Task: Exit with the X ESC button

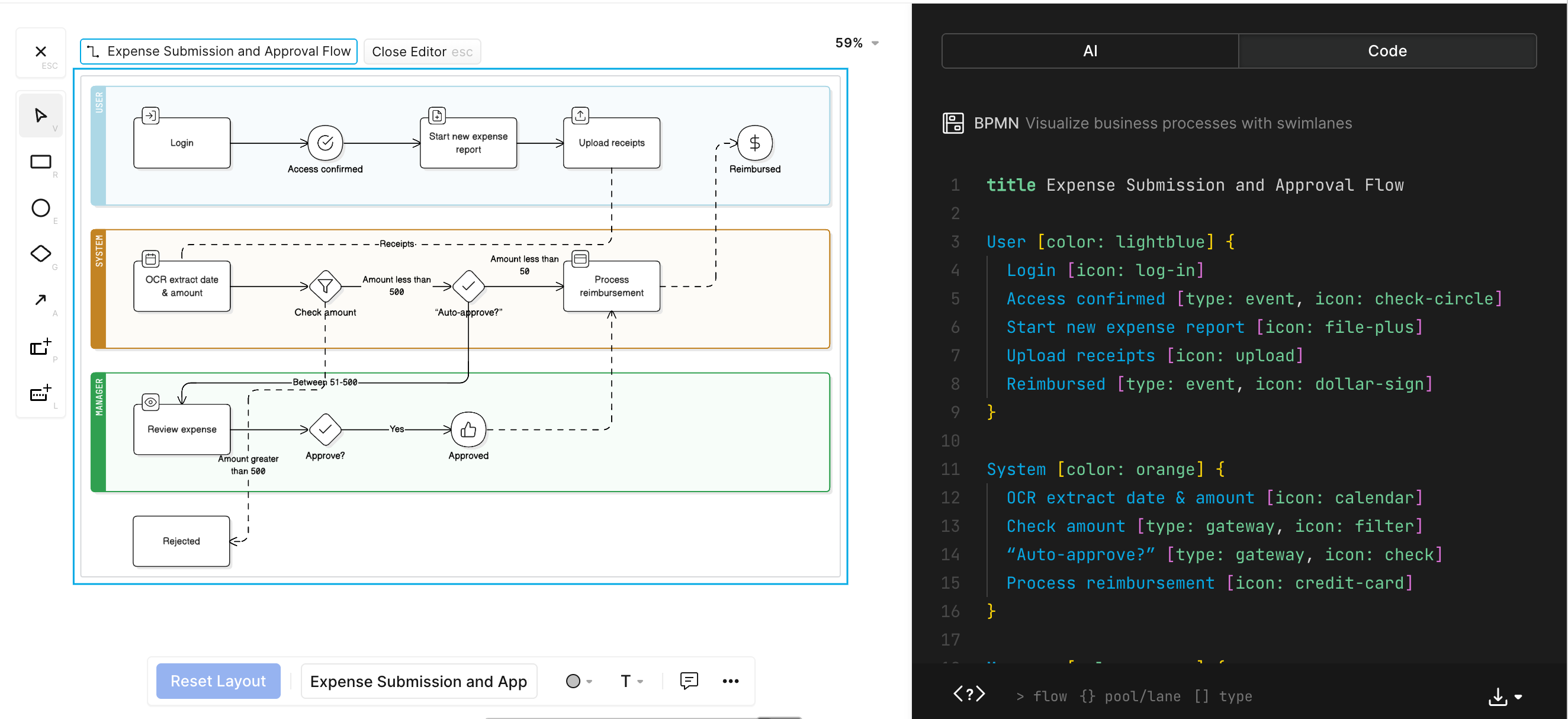Action: (x=41, y=52)
